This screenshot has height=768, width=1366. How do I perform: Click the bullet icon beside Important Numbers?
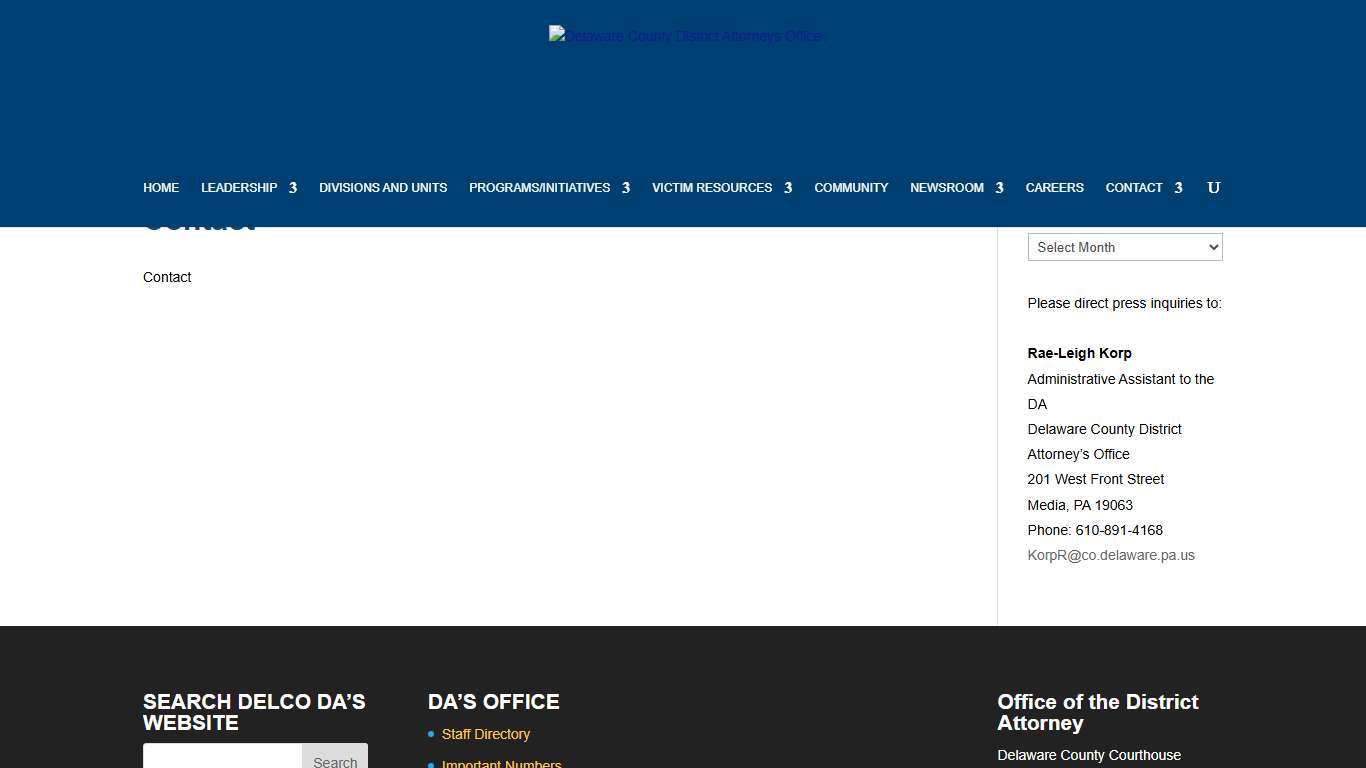(431, 764)
